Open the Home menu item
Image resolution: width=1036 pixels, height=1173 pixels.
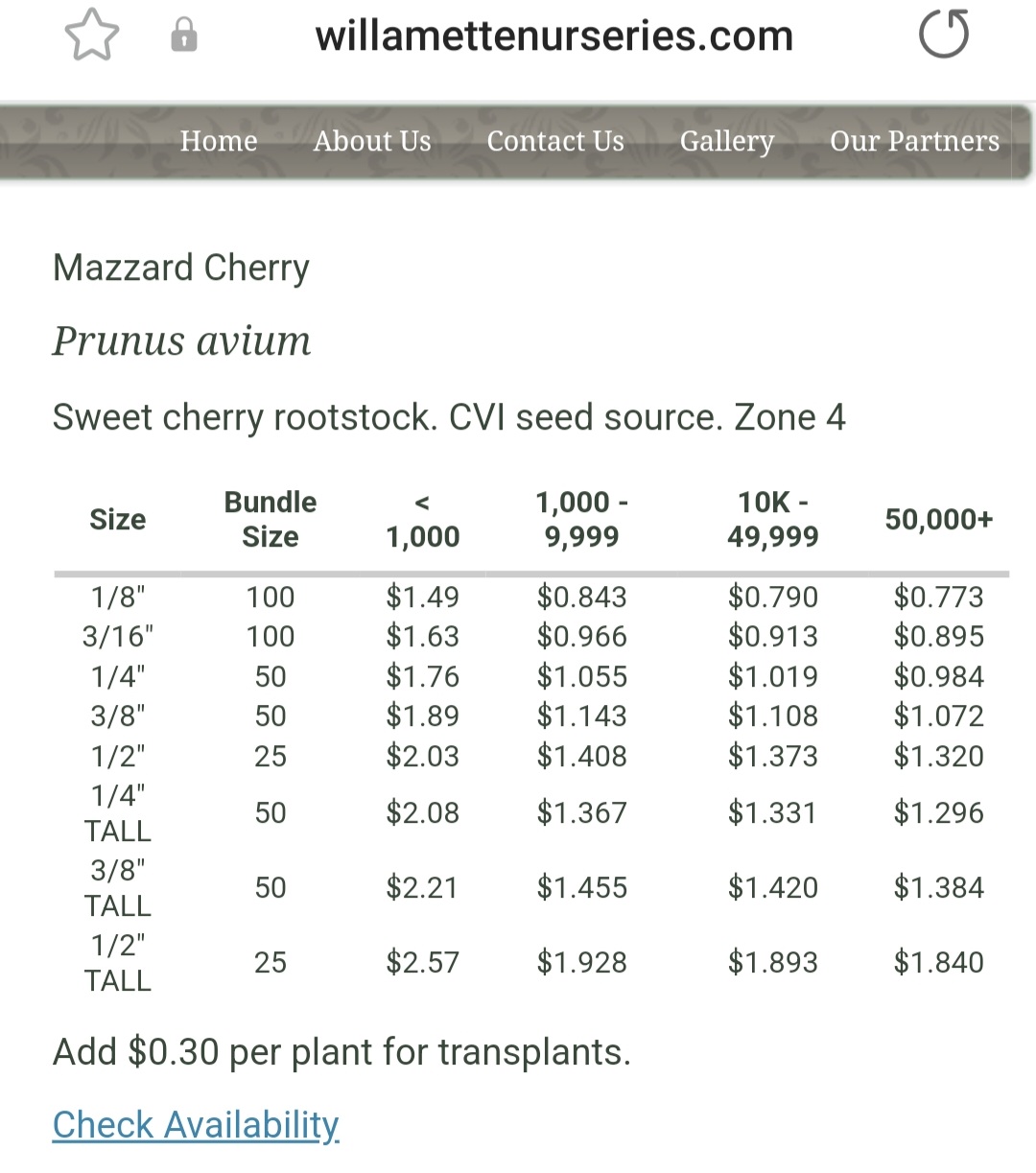[219, 141]
